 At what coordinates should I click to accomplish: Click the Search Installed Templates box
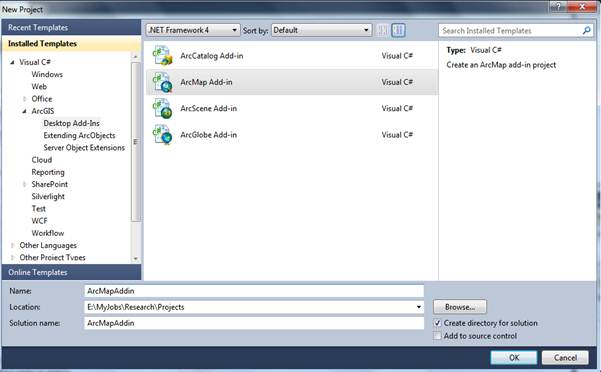click(516, 30)
